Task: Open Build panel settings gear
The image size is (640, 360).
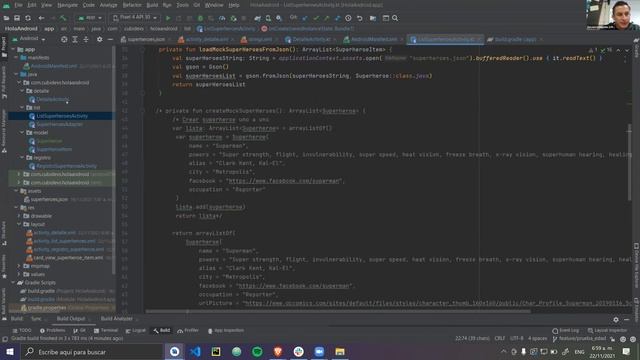Action: pos(616,320)
